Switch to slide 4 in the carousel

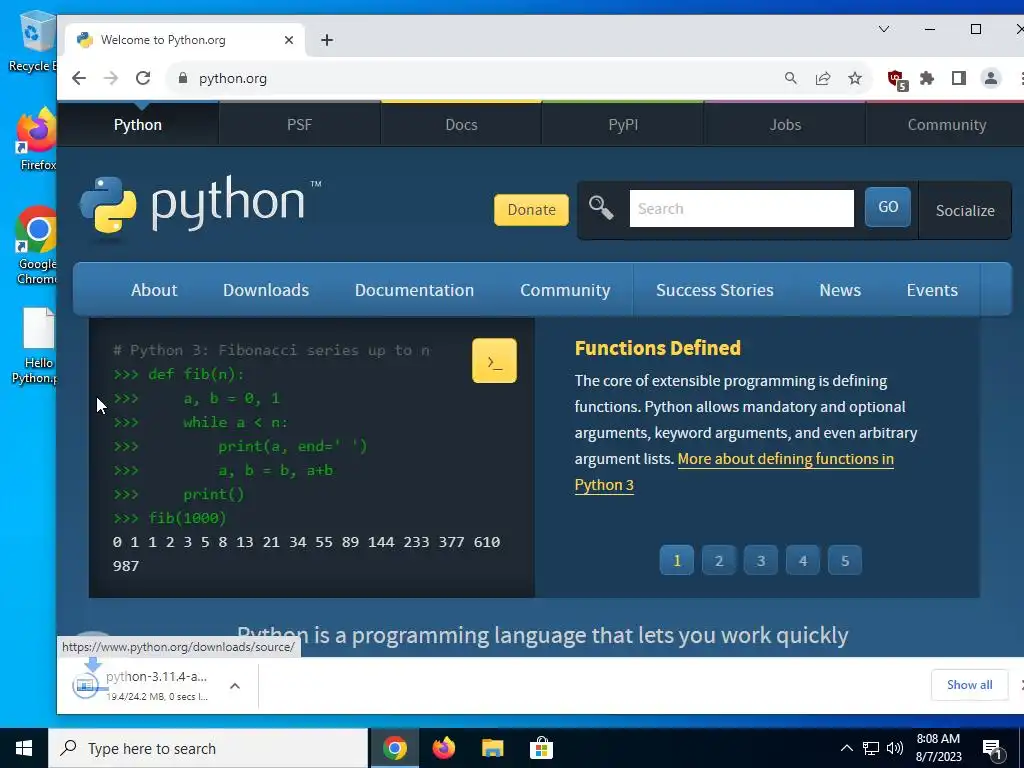803,560
